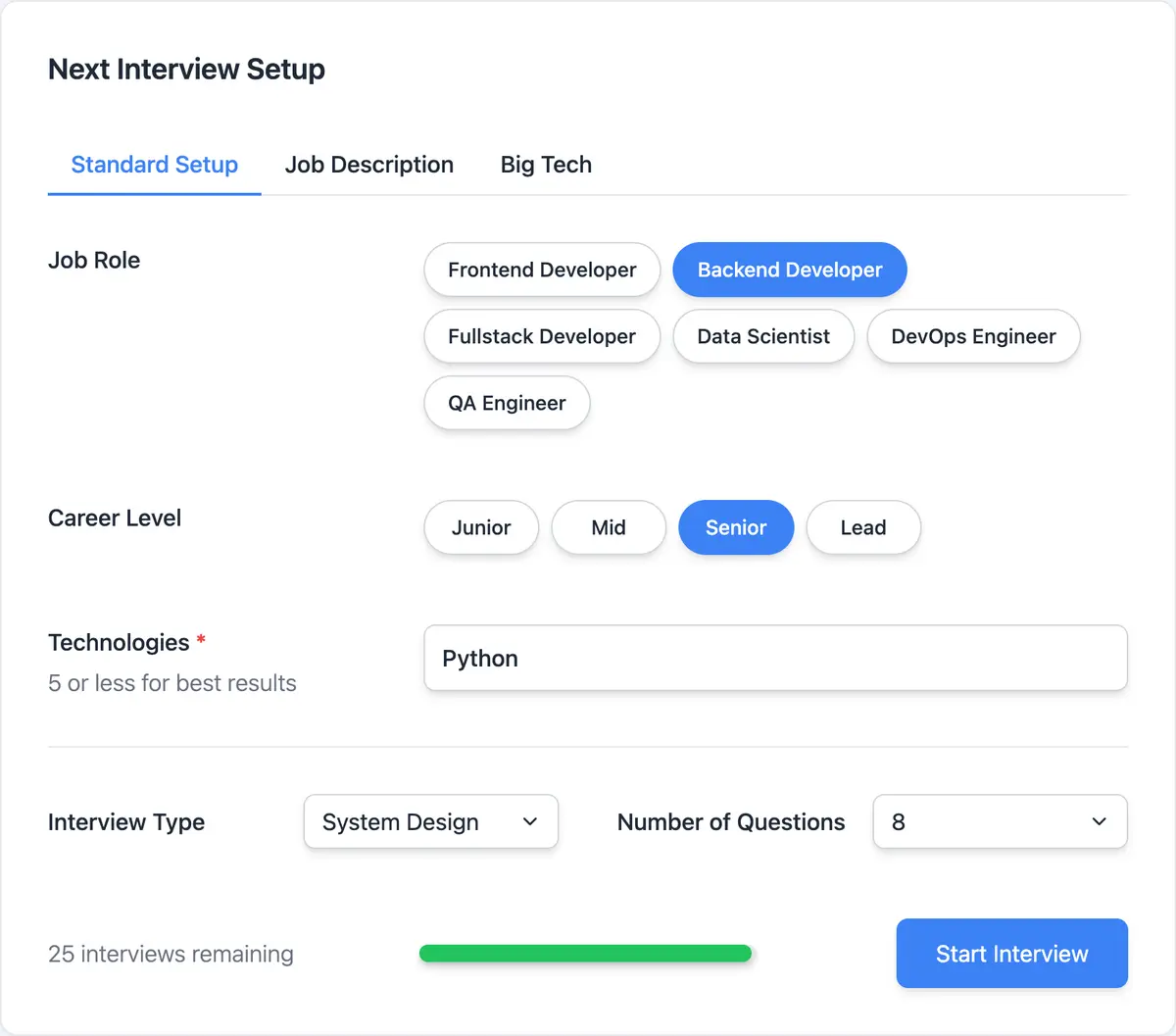Select the Fullstack Developer role
The height and width of the screenshot is (1036, 1176).
pos(541,336)
